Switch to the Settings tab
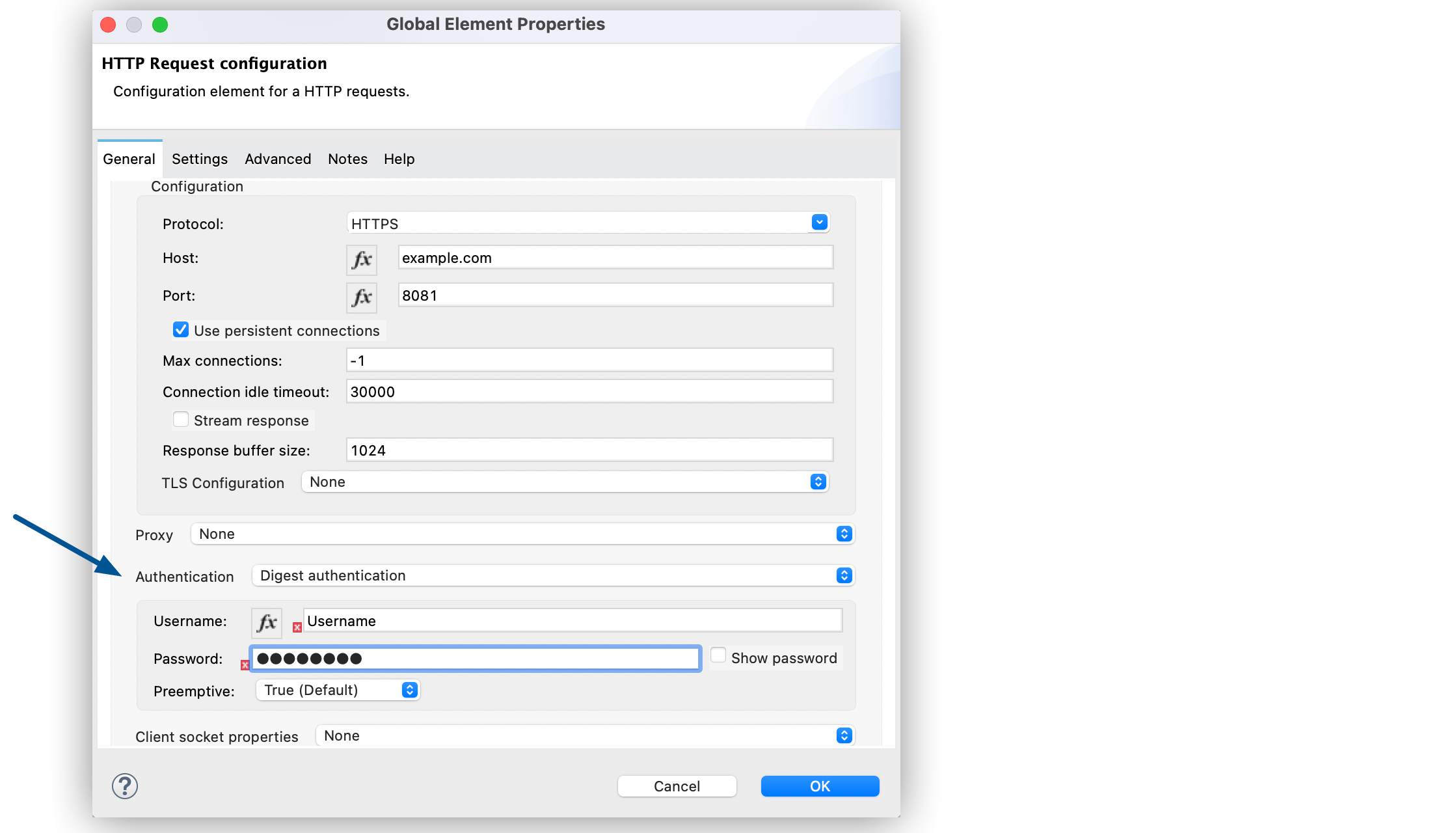The image size is (1456, 833). 199,159
